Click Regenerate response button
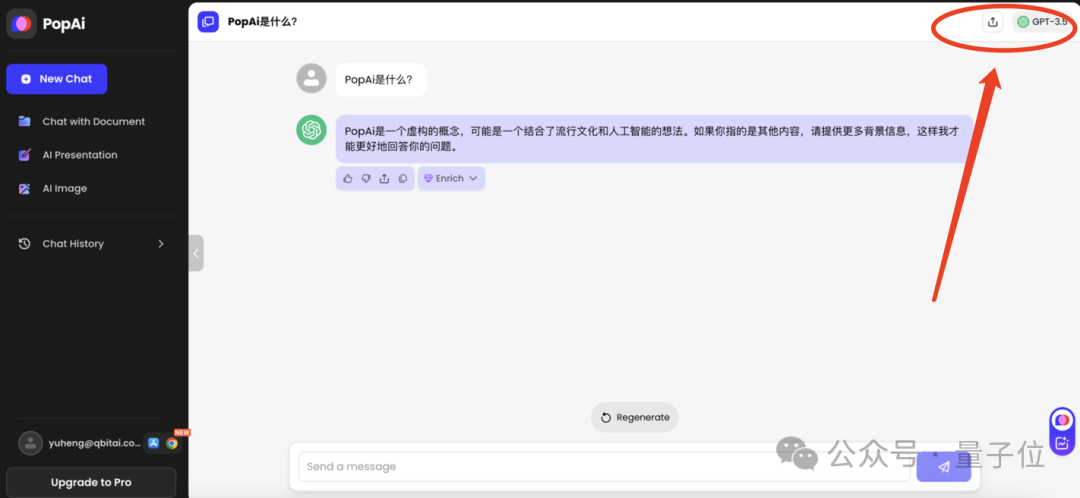Image resolution: width=1080 pixels, height=498 pixels. click(635, 417)
